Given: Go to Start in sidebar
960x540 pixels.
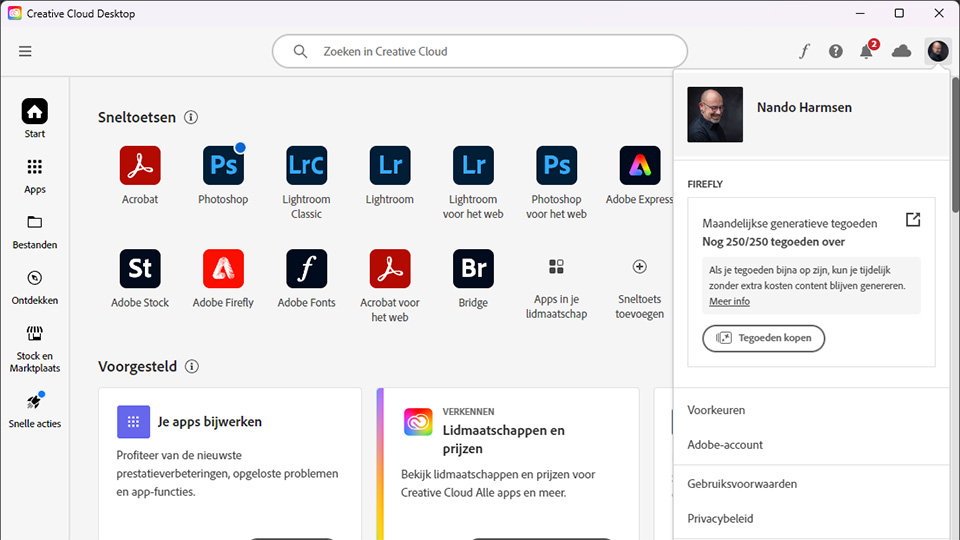Looking at the screenshot, I should tap(35, 118).
